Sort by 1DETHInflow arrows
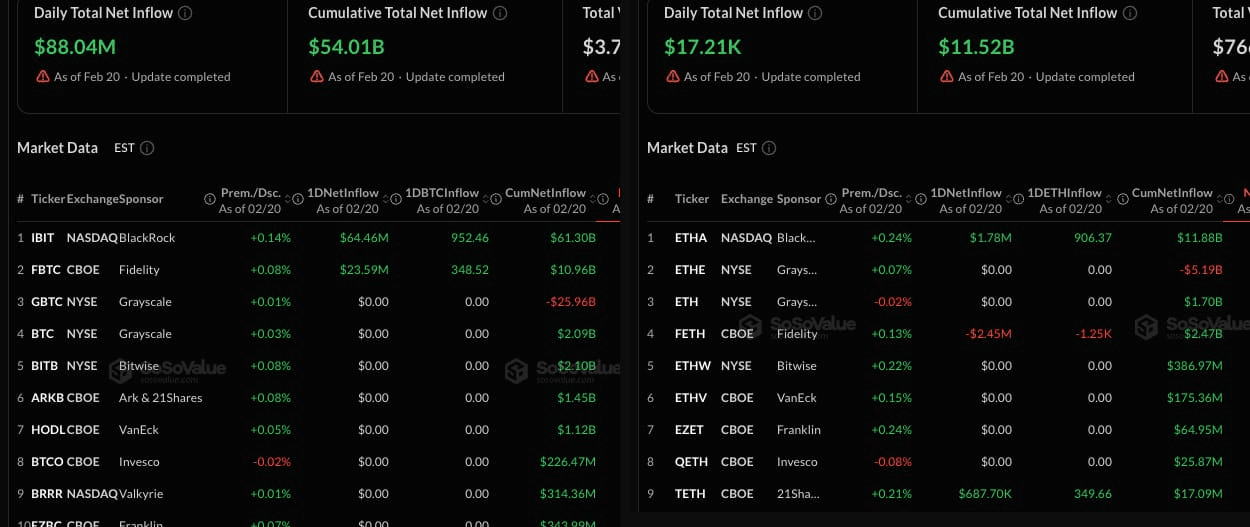The height and width of the screenshot is (527, 1250). pos(1108,200)
